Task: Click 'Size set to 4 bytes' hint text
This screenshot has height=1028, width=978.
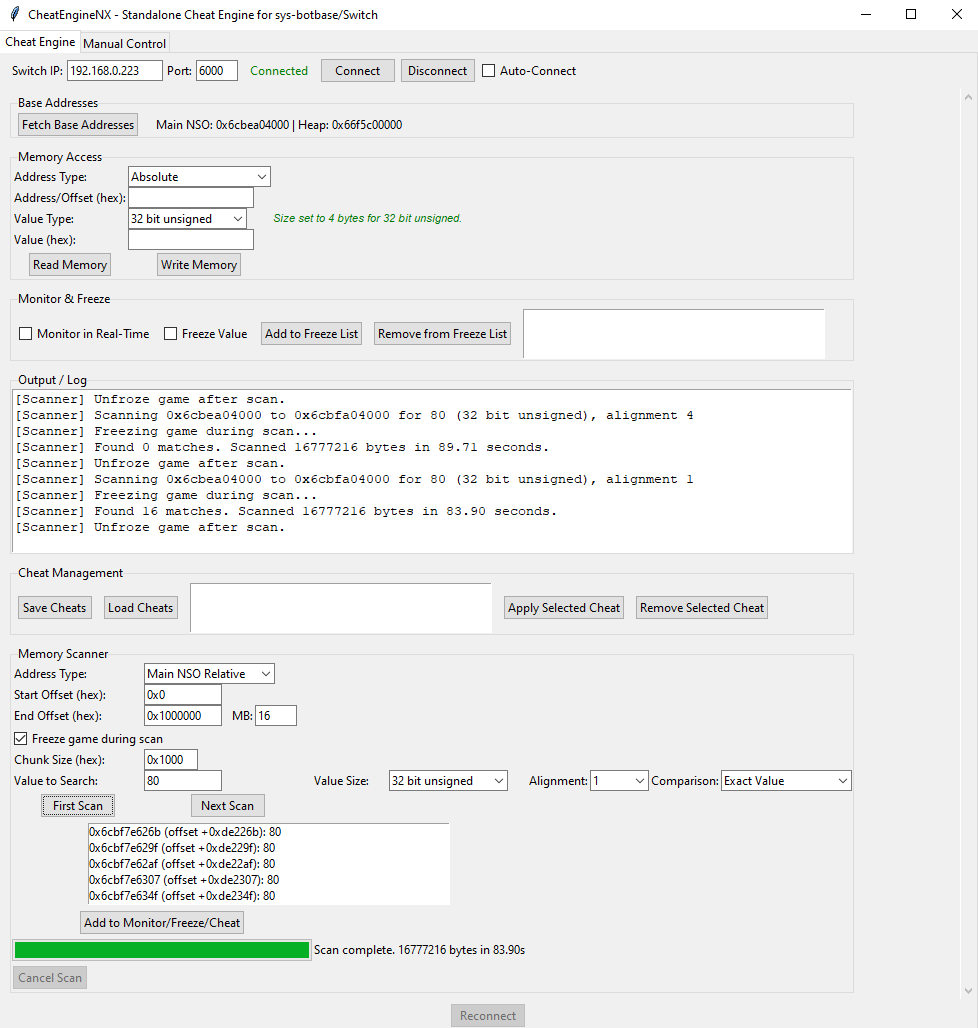Action: [368, 218]
